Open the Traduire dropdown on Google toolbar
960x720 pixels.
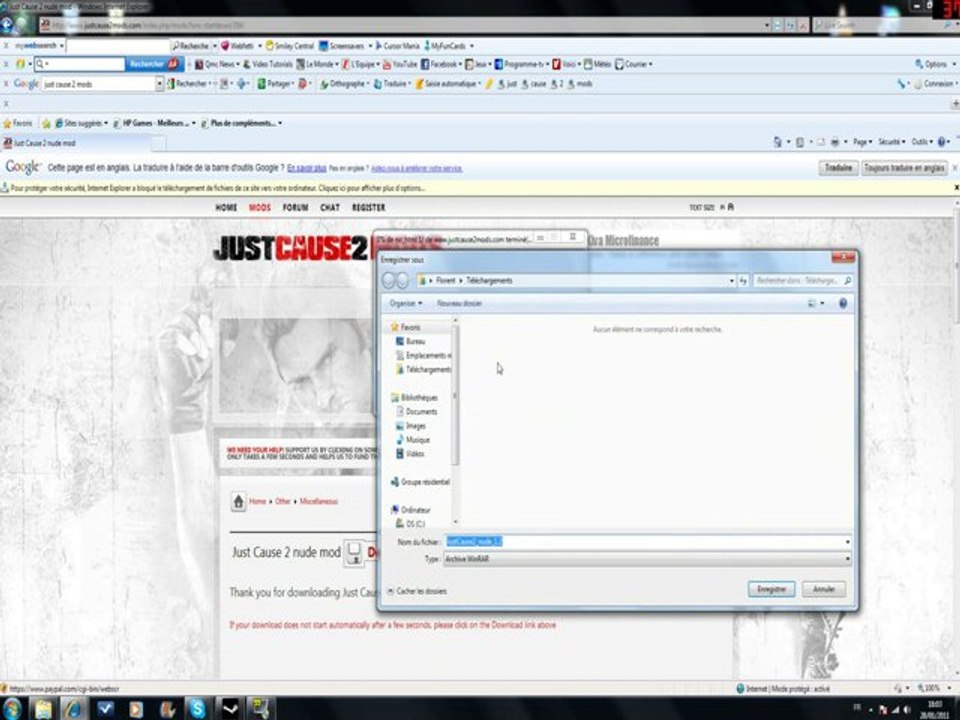392,84
